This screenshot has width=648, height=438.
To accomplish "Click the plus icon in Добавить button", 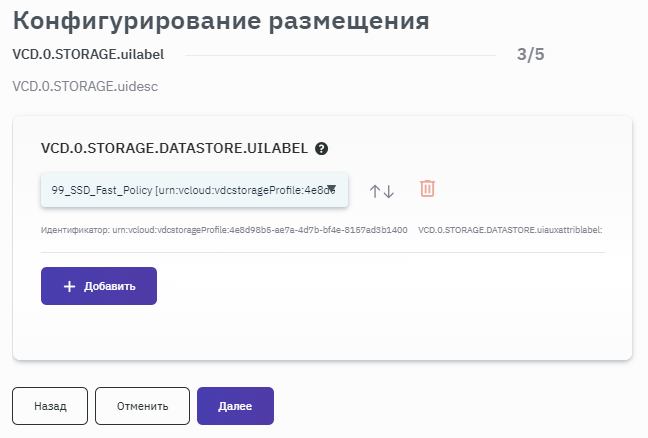I will pos(69,286).
